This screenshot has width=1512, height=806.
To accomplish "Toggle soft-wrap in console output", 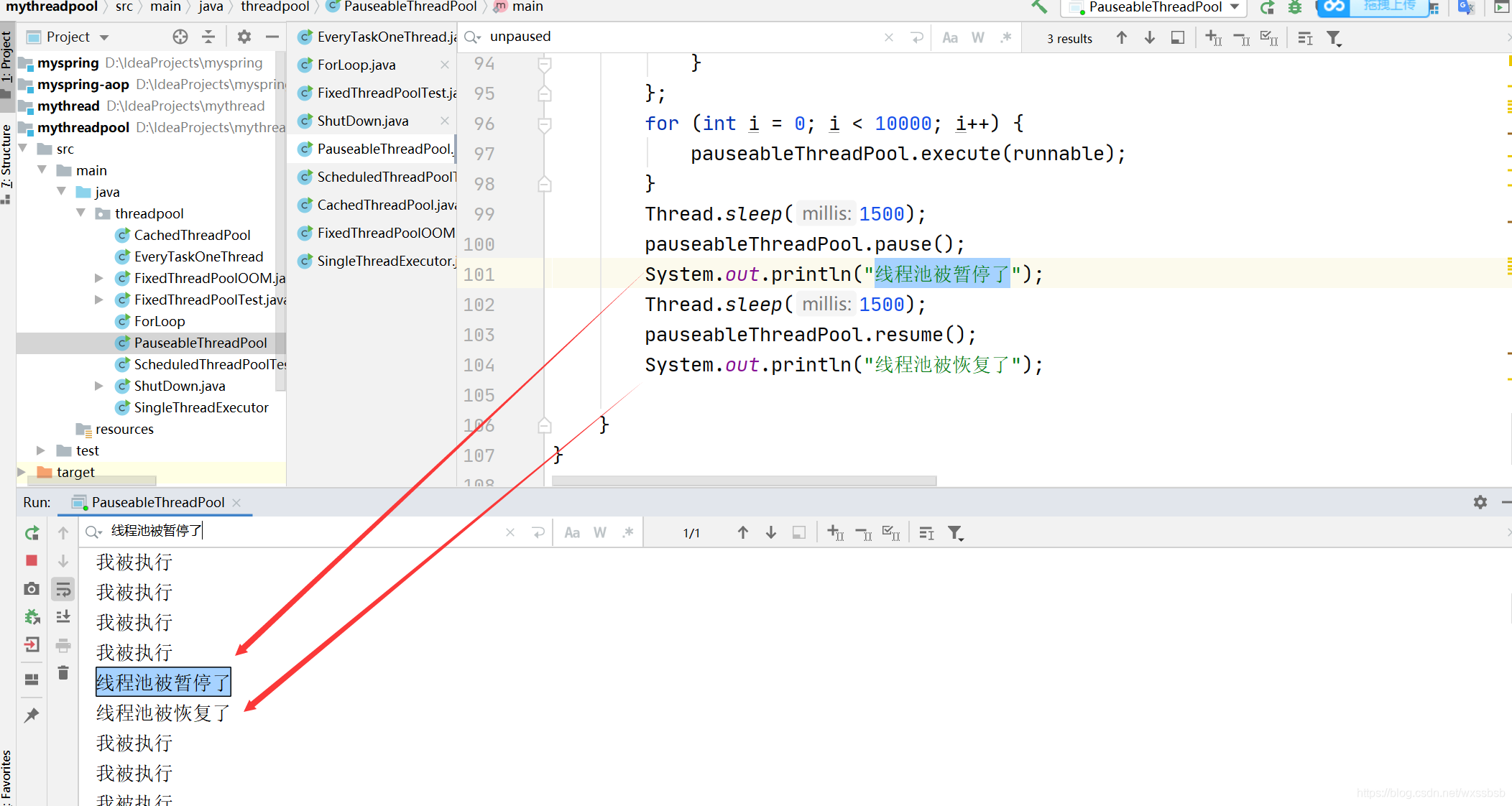I will point(63,590).
